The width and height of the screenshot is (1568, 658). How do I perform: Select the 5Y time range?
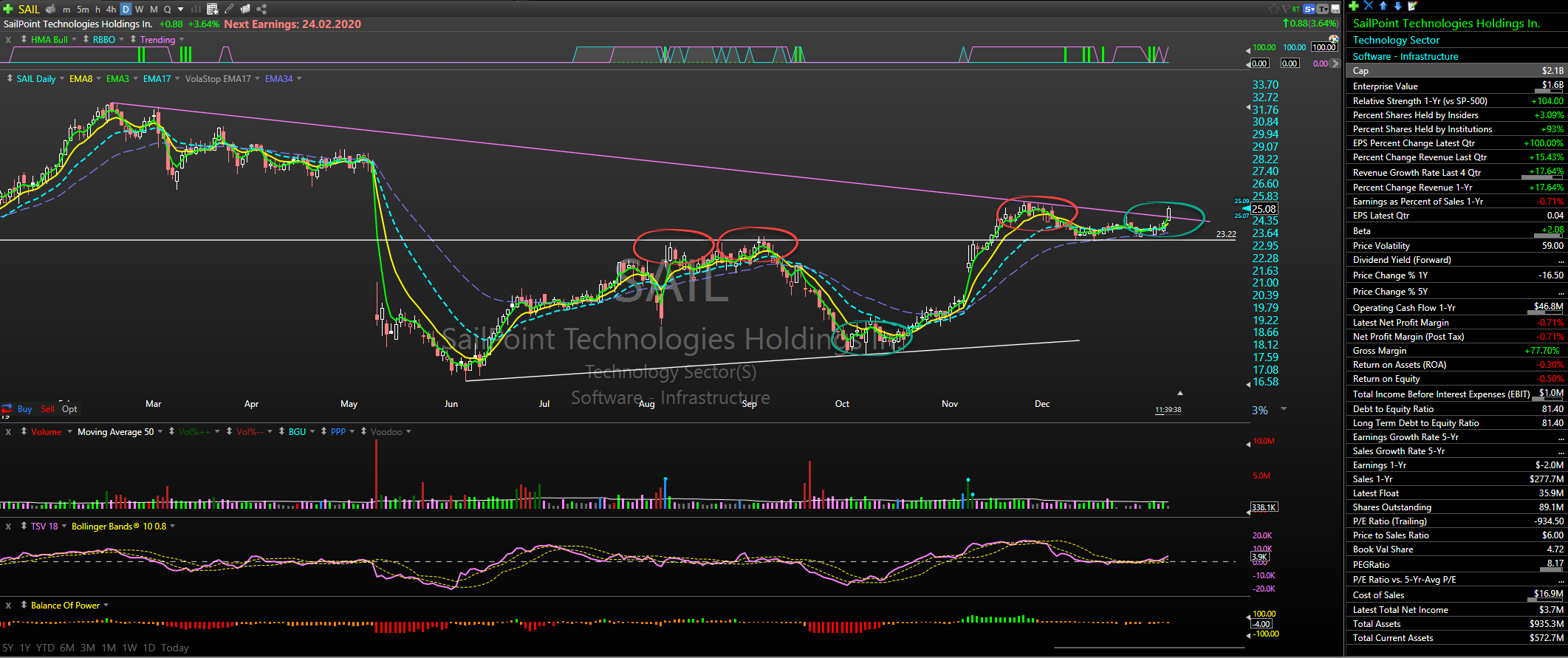pos(8,648)
